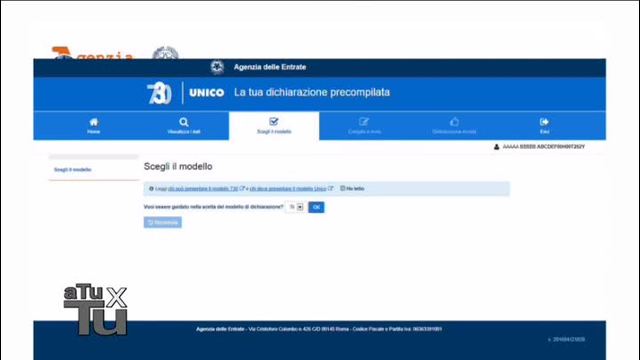640x360 pixels.
Task: Select the Scegli il modello tab
Action: click(x=274, y=126)
